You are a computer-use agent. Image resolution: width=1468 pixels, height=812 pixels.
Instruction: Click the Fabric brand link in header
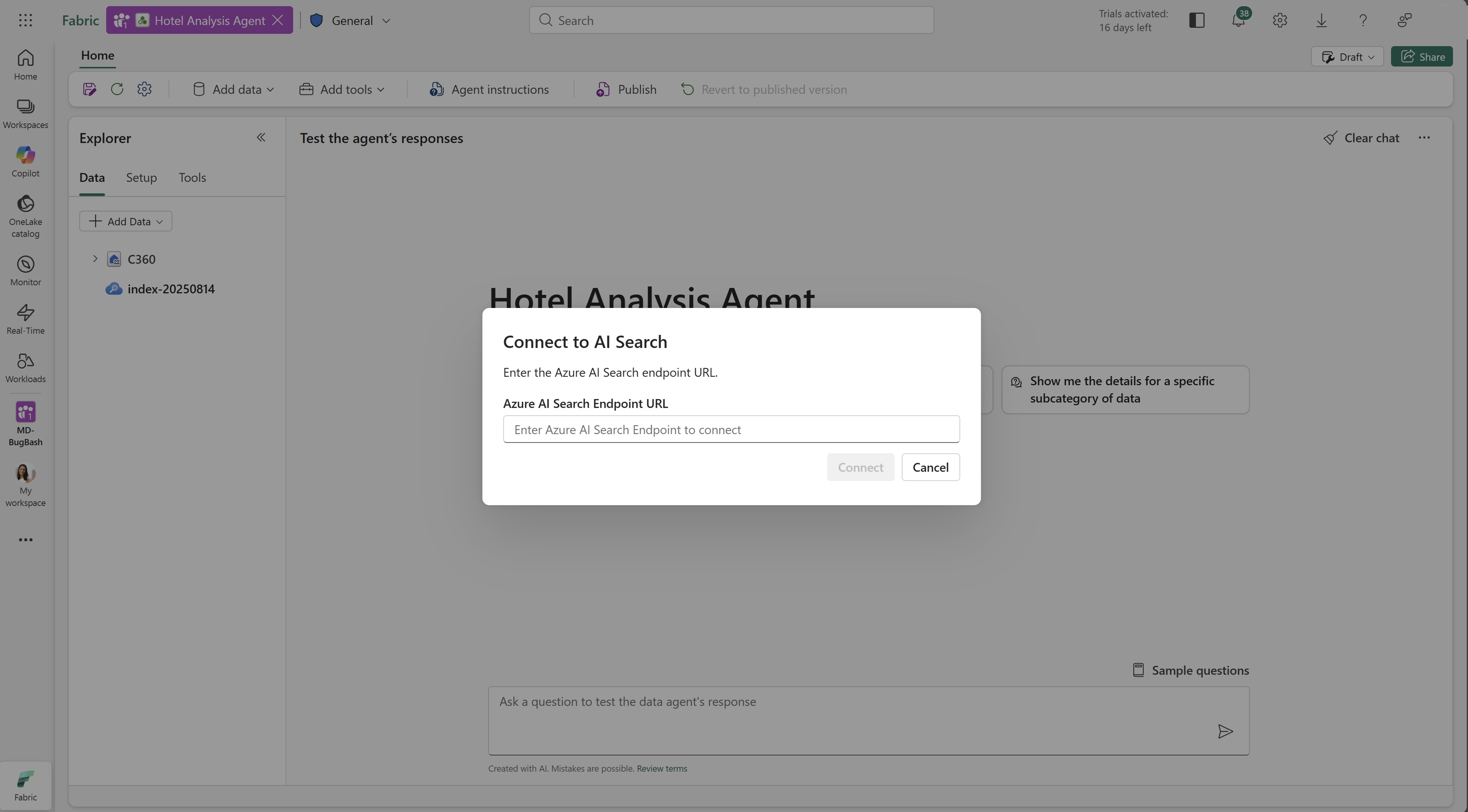click(80, 20)
